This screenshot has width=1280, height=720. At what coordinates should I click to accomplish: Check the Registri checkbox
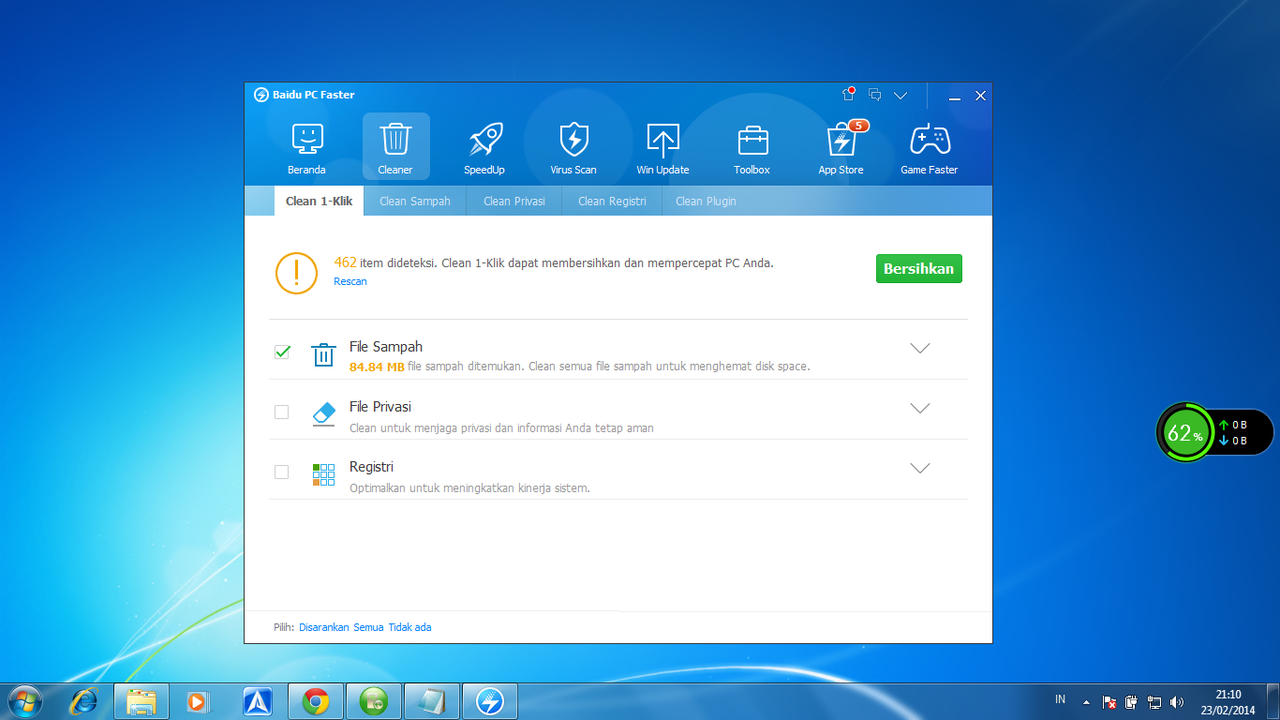tap(282, 472)
